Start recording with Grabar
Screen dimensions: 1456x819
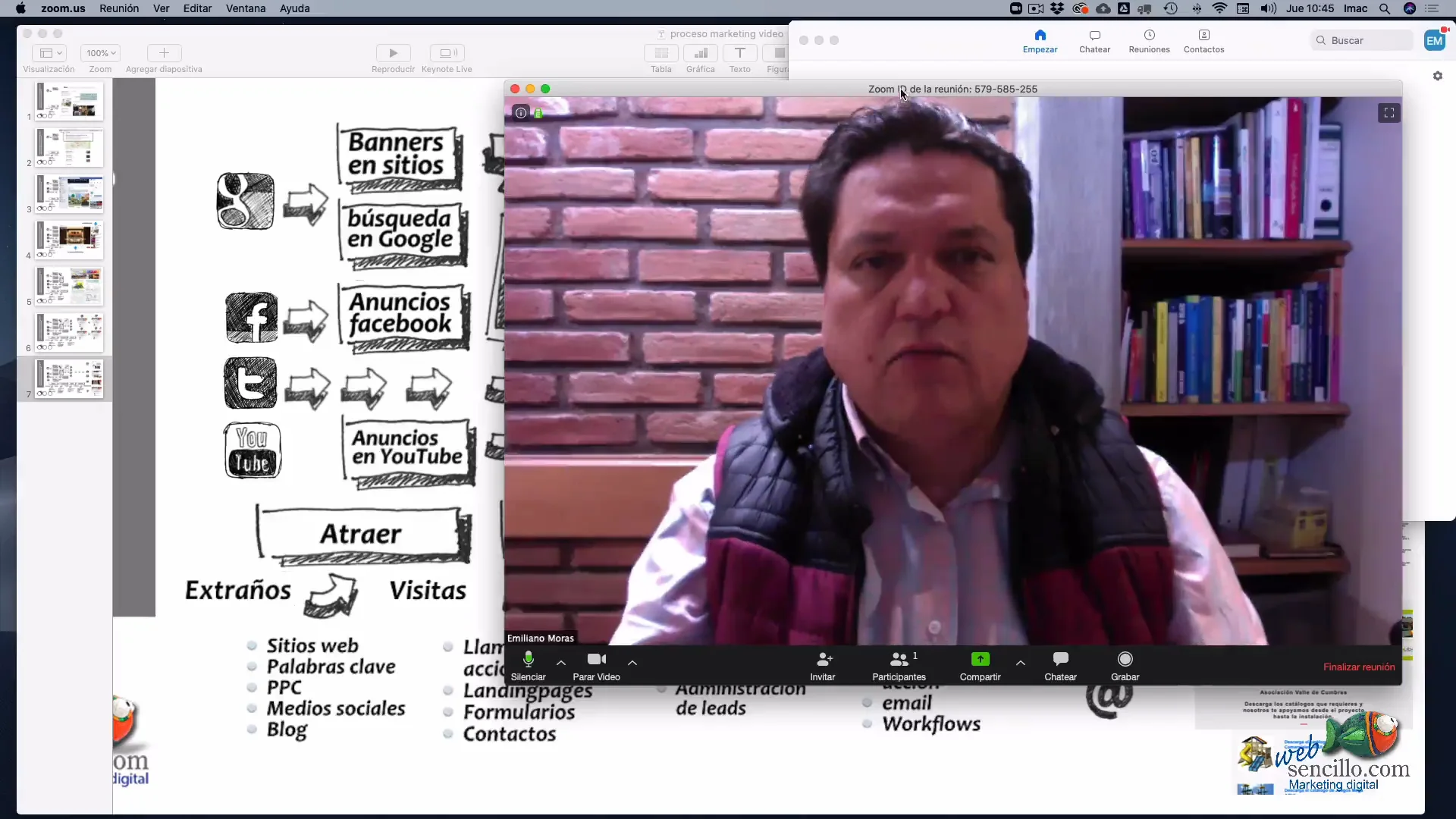pyautogui.click(x=1125, y=666)
